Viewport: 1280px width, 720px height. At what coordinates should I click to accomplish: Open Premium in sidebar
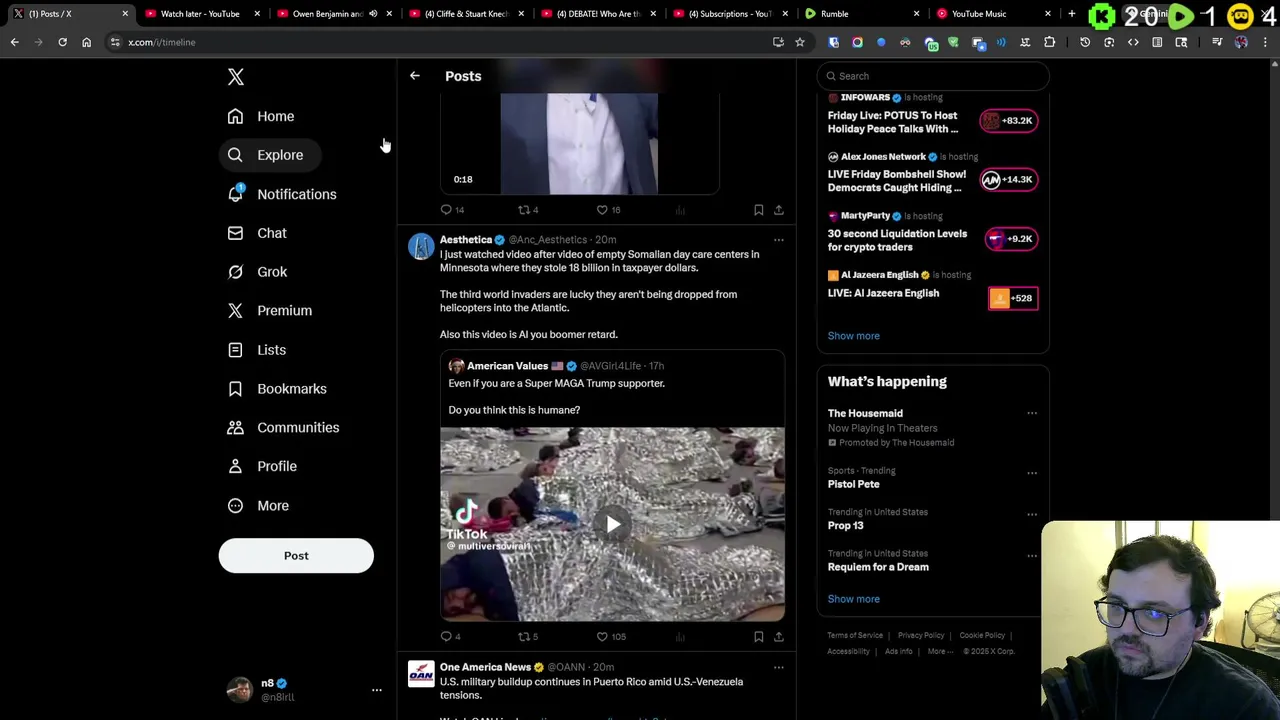268,311
